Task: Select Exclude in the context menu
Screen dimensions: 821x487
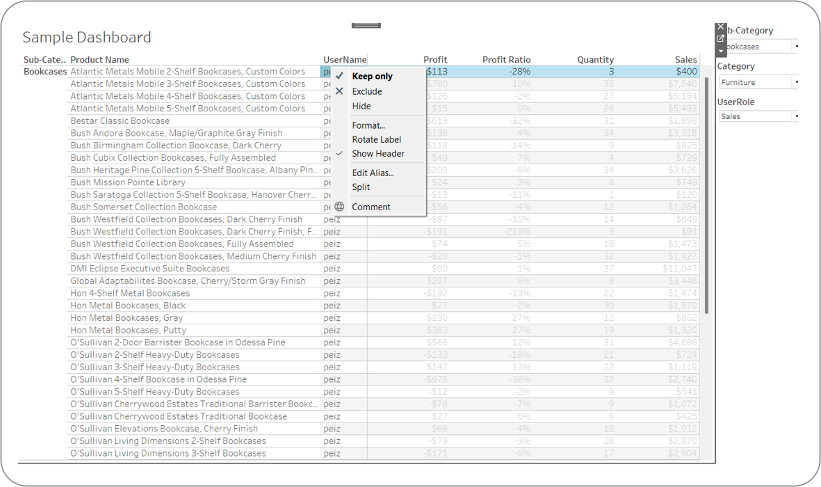Action: pyautogui.click(x=367, y=91)
